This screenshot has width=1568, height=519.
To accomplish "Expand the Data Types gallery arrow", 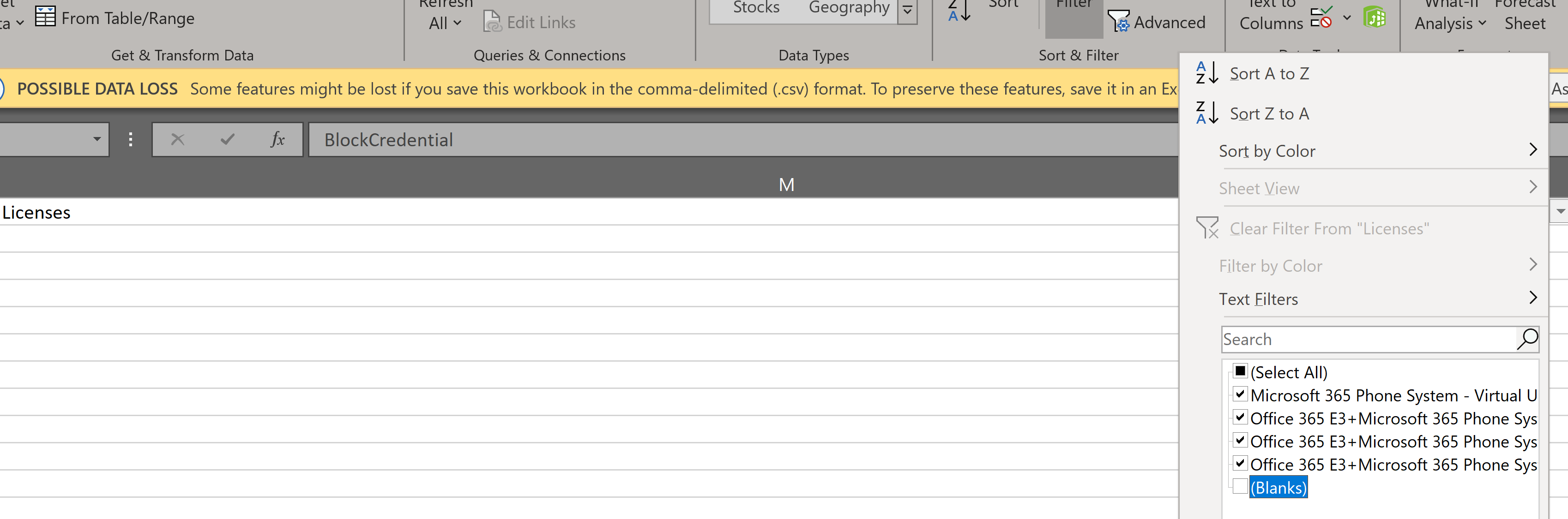I will point(908,11).
